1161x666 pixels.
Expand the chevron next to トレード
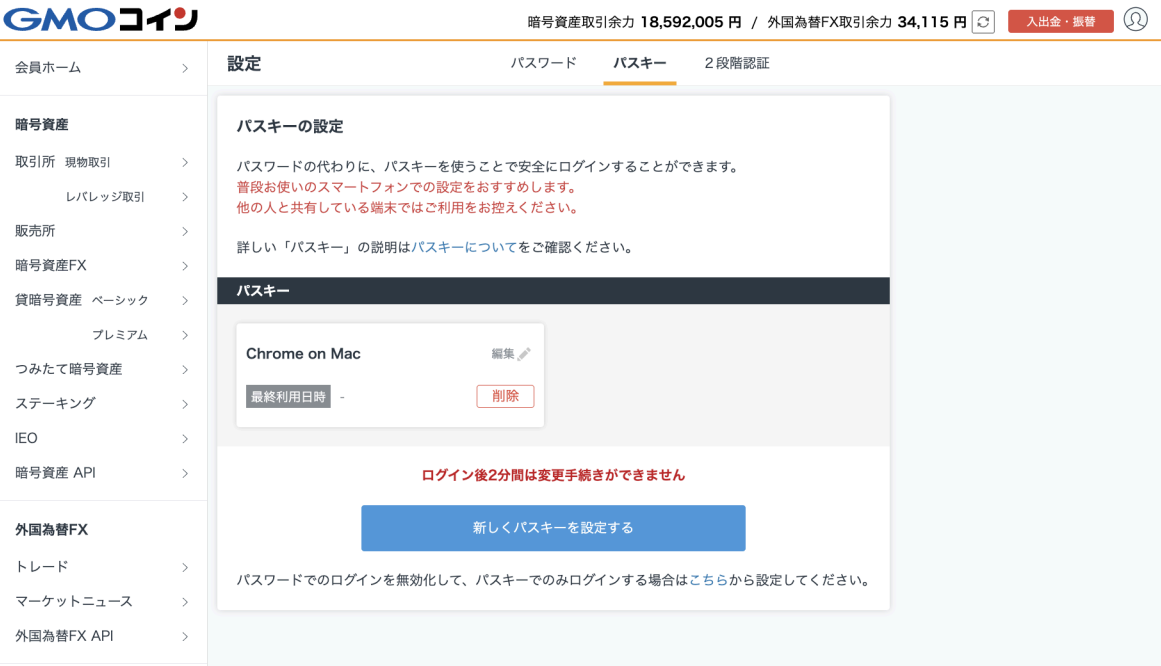[x=185, y=567]
